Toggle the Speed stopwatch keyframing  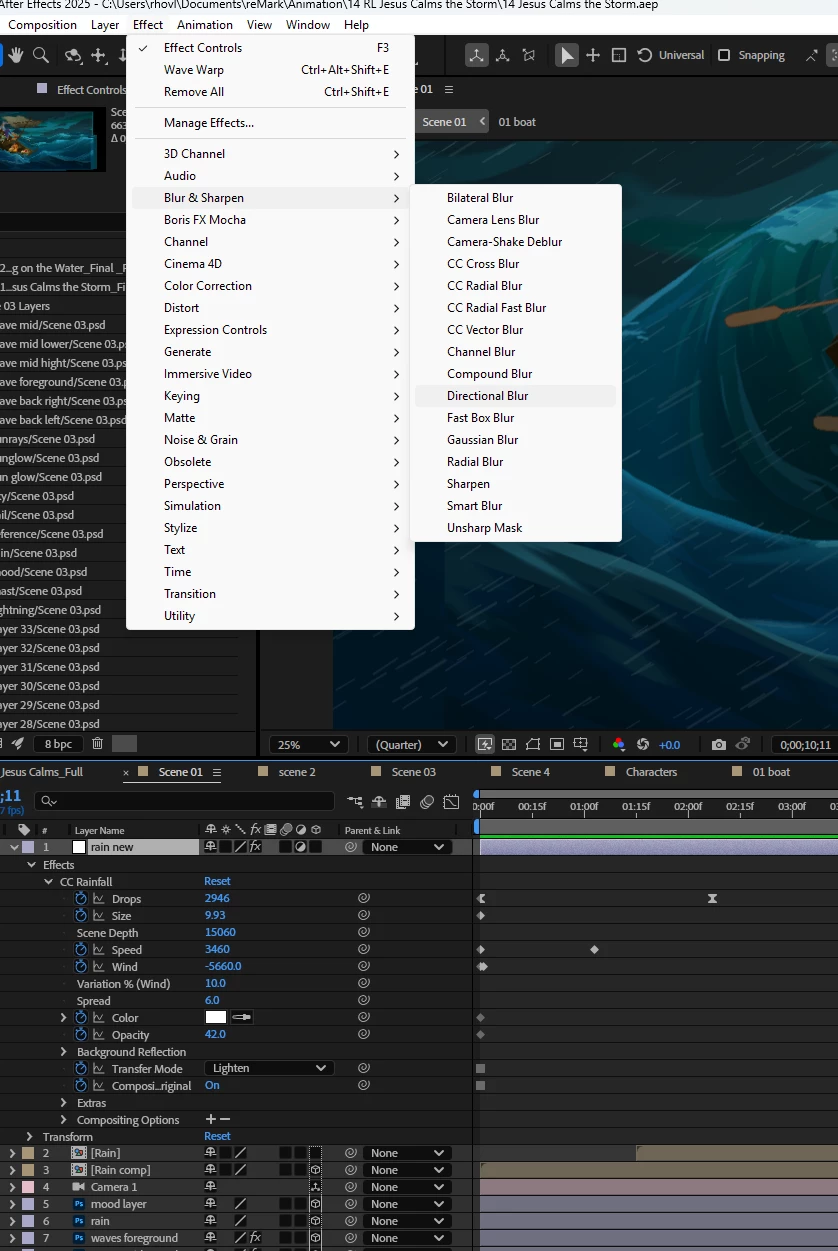pos(81,950)
